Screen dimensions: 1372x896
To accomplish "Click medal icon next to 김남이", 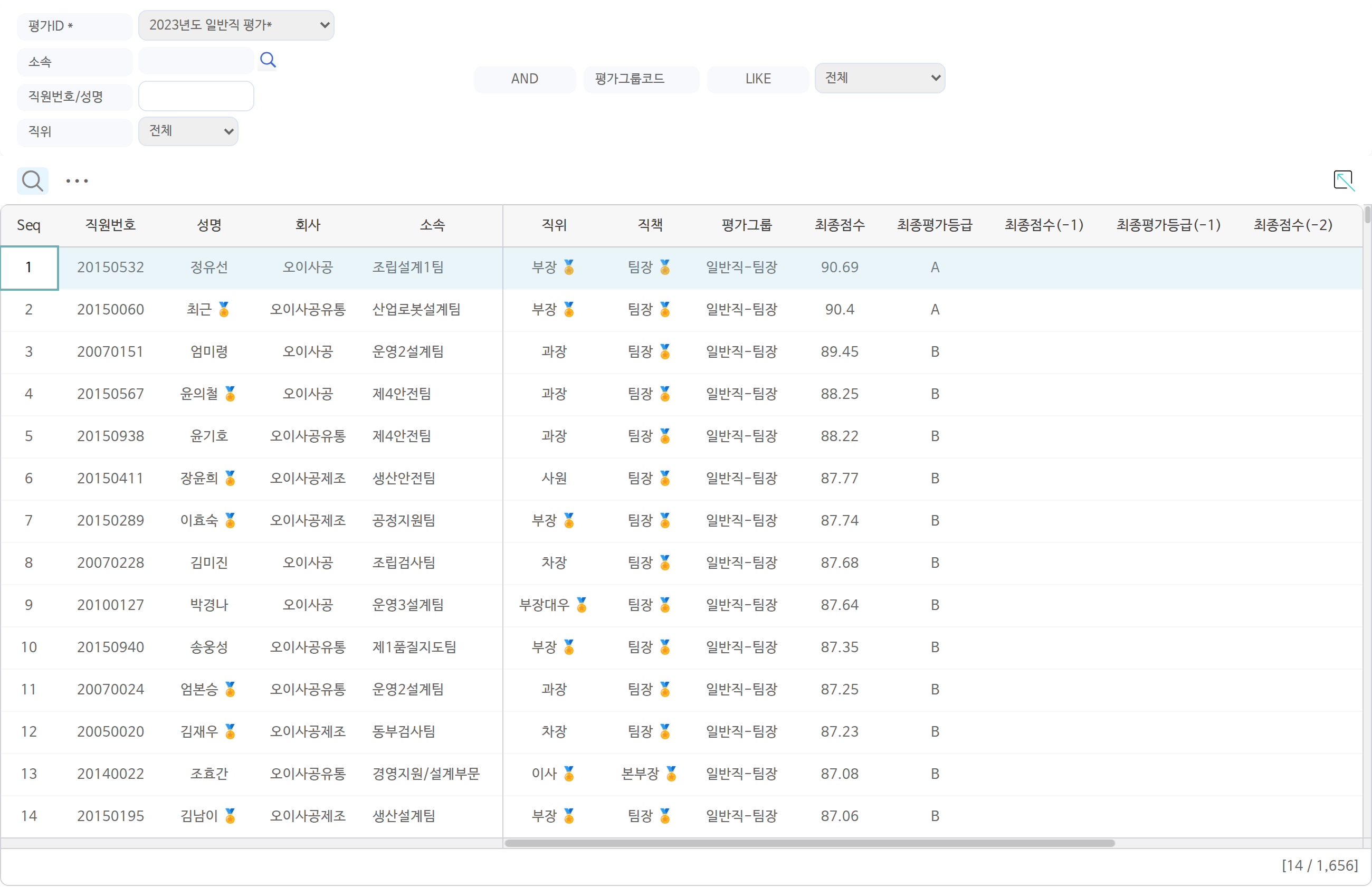I will click(230, 816).
